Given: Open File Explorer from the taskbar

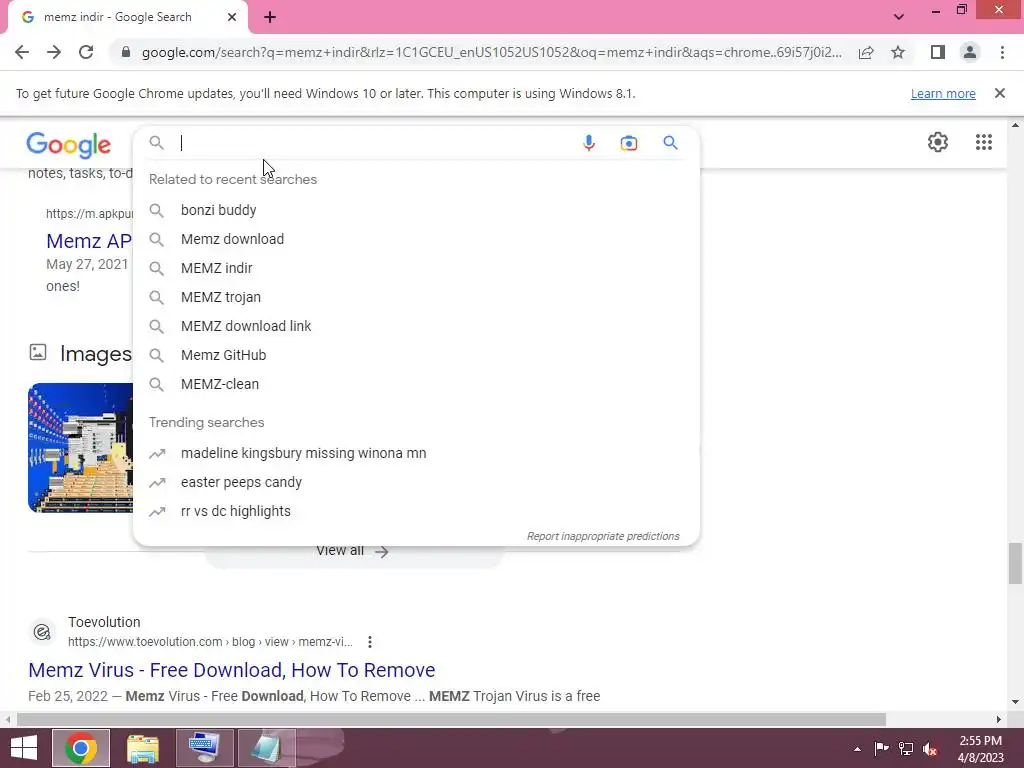Looking at the screenshot, I should [142, 748].
